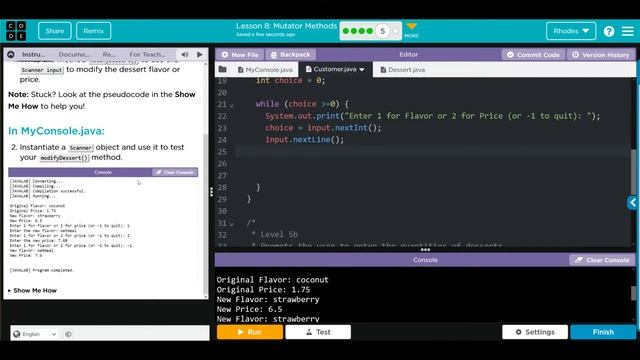
Task: Fold the comment block at line 31
Action: coord(231,224)
